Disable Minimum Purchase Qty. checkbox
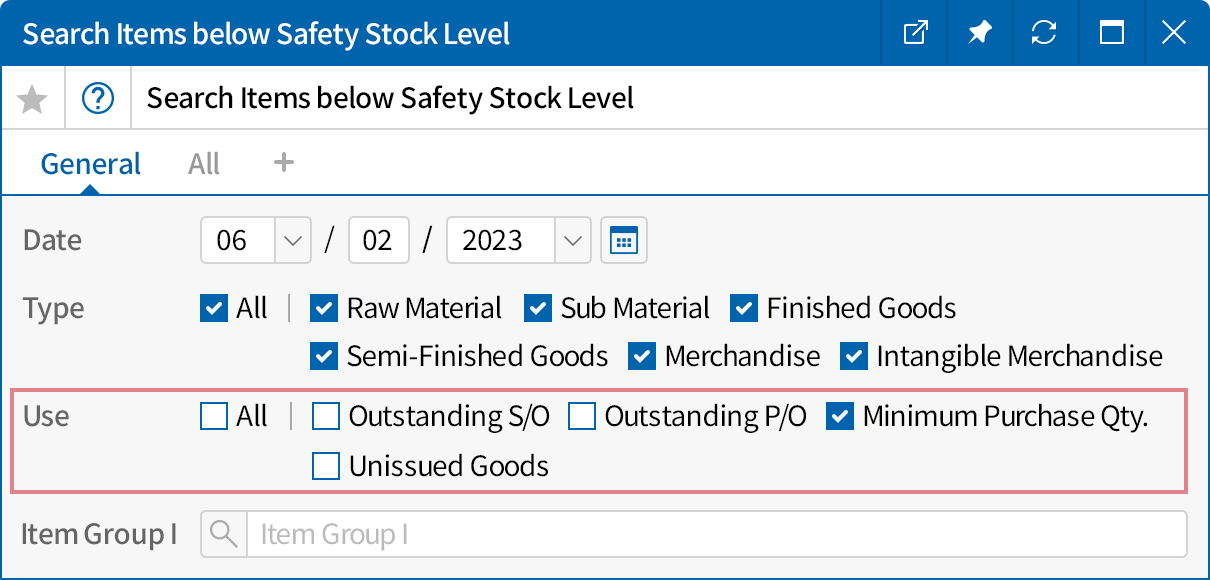The image size is (1210, 580). (x=840, y=416)
